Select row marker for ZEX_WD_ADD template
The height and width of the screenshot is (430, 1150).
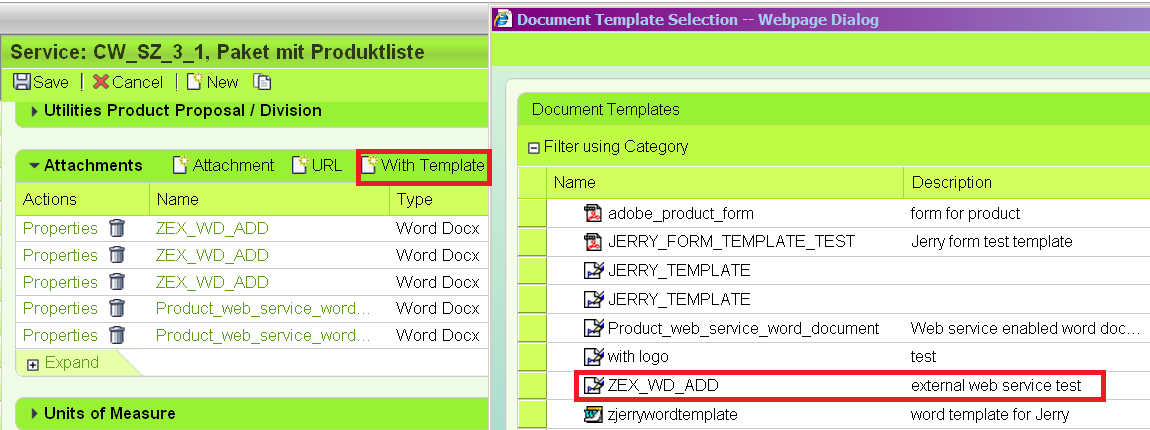coord(532,385)
